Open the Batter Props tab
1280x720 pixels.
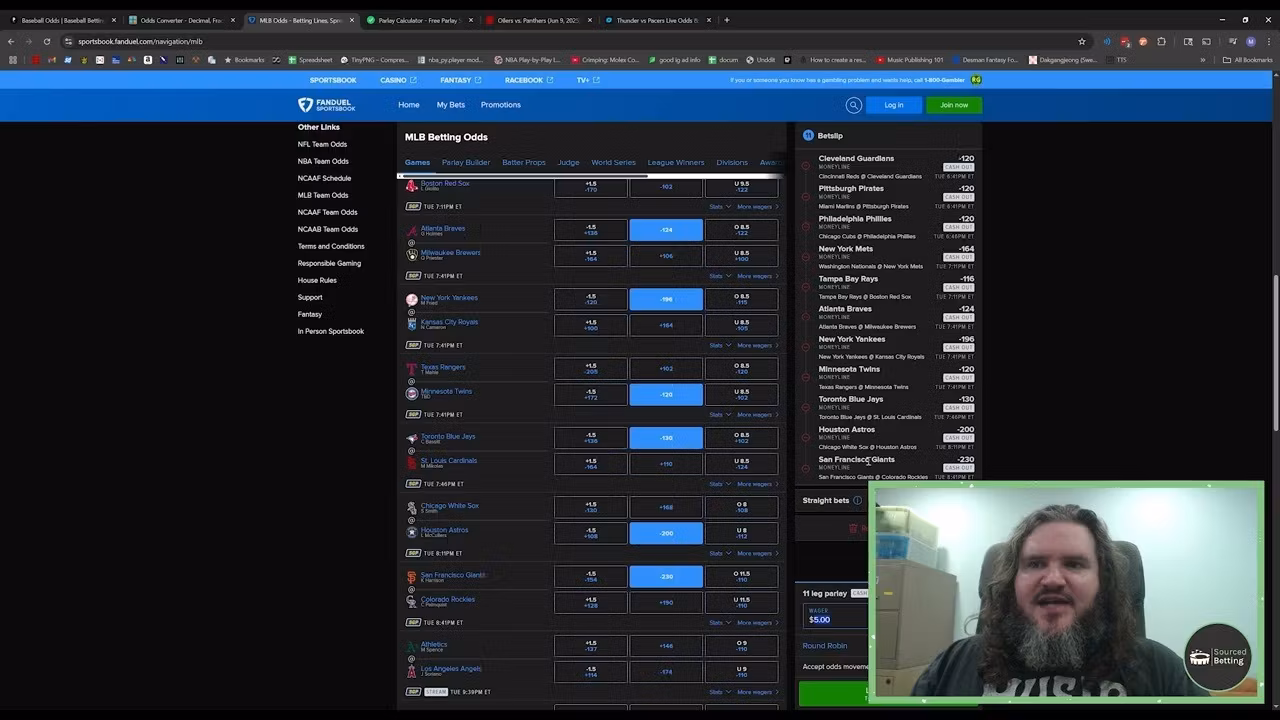[524, 162]
